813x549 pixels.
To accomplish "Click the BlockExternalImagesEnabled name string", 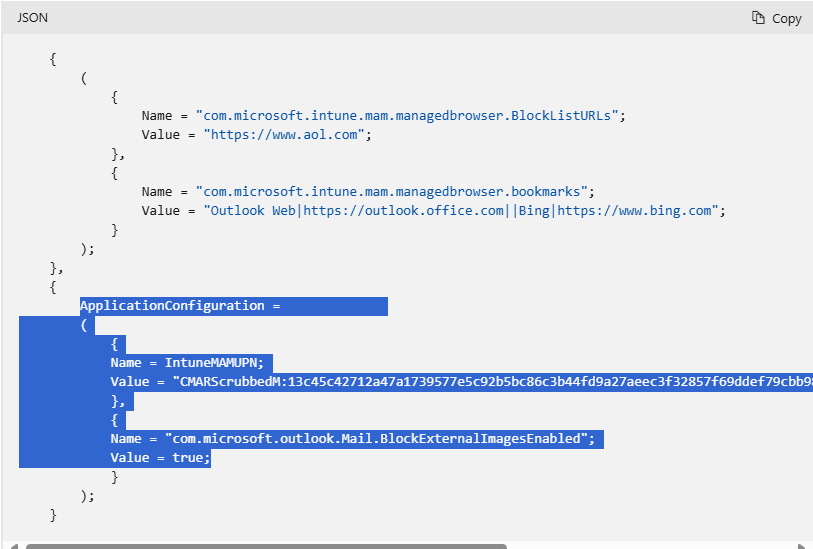I will click(x=376, y=439).
